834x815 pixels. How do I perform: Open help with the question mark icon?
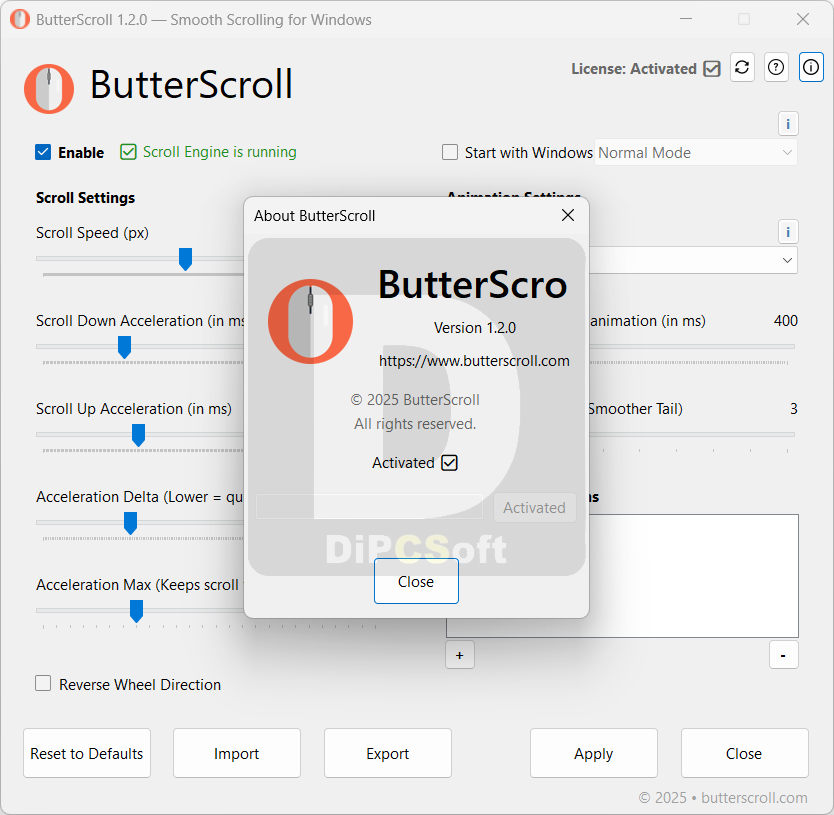[776, 68]
